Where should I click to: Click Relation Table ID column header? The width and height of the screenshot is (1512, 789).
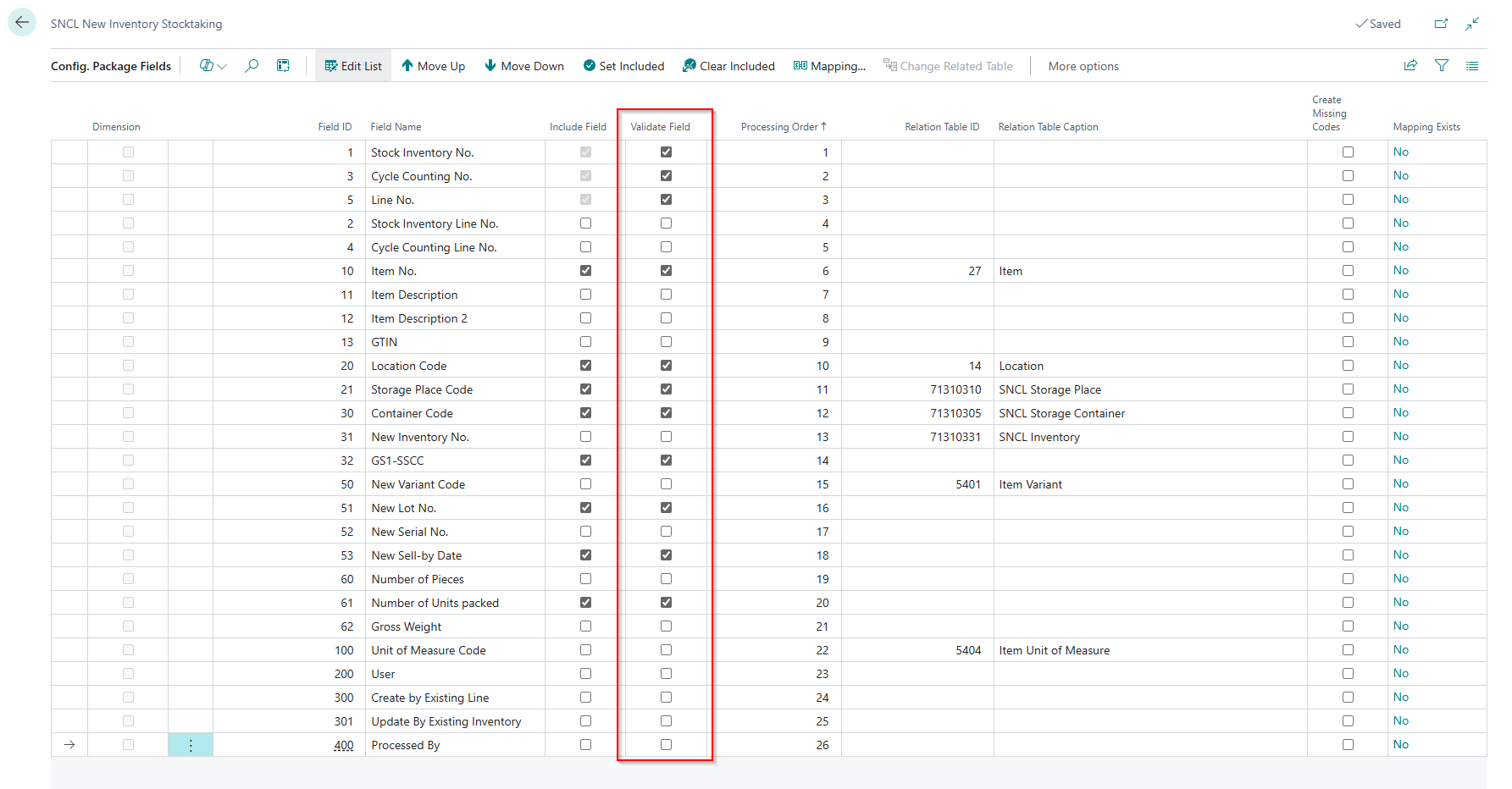point(942,127)
